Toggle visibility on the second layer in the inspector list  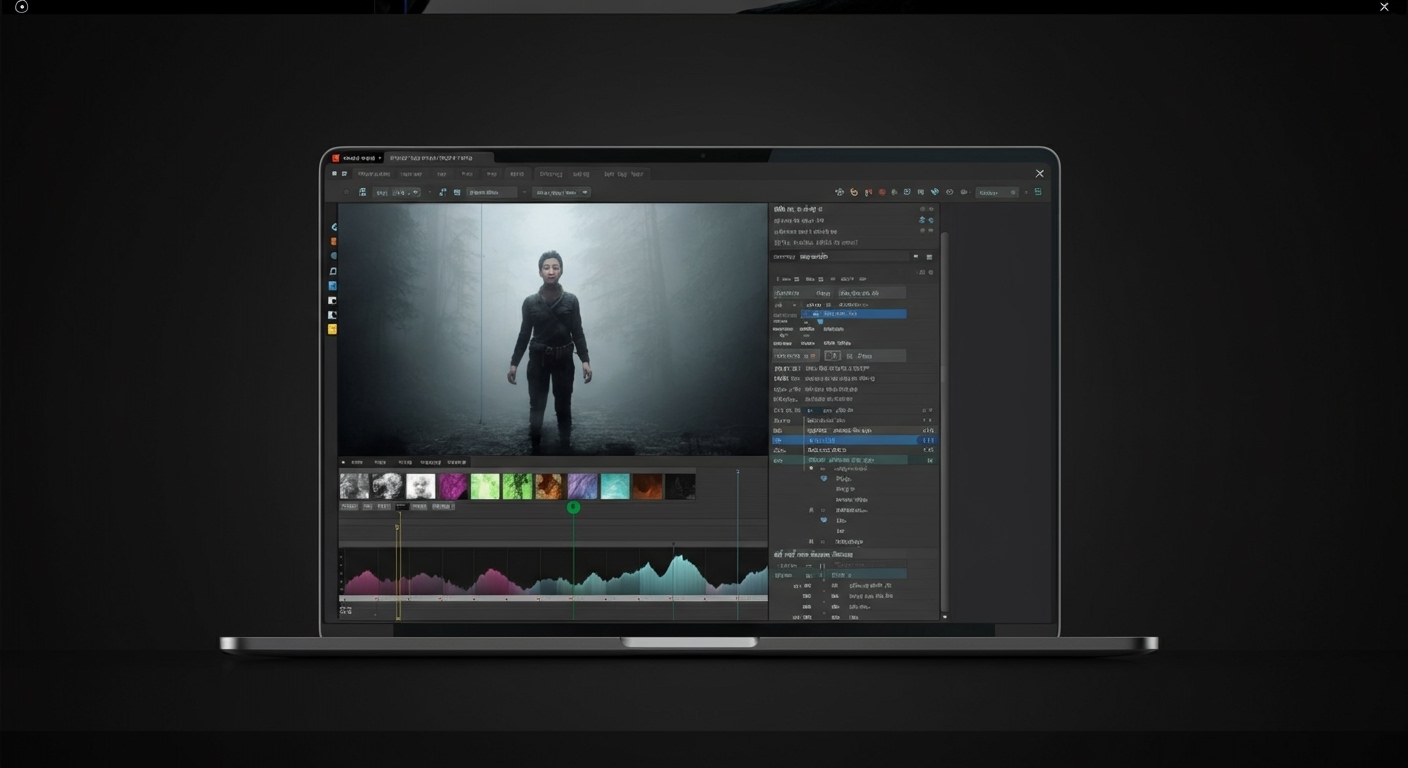(x=930, y=220)
